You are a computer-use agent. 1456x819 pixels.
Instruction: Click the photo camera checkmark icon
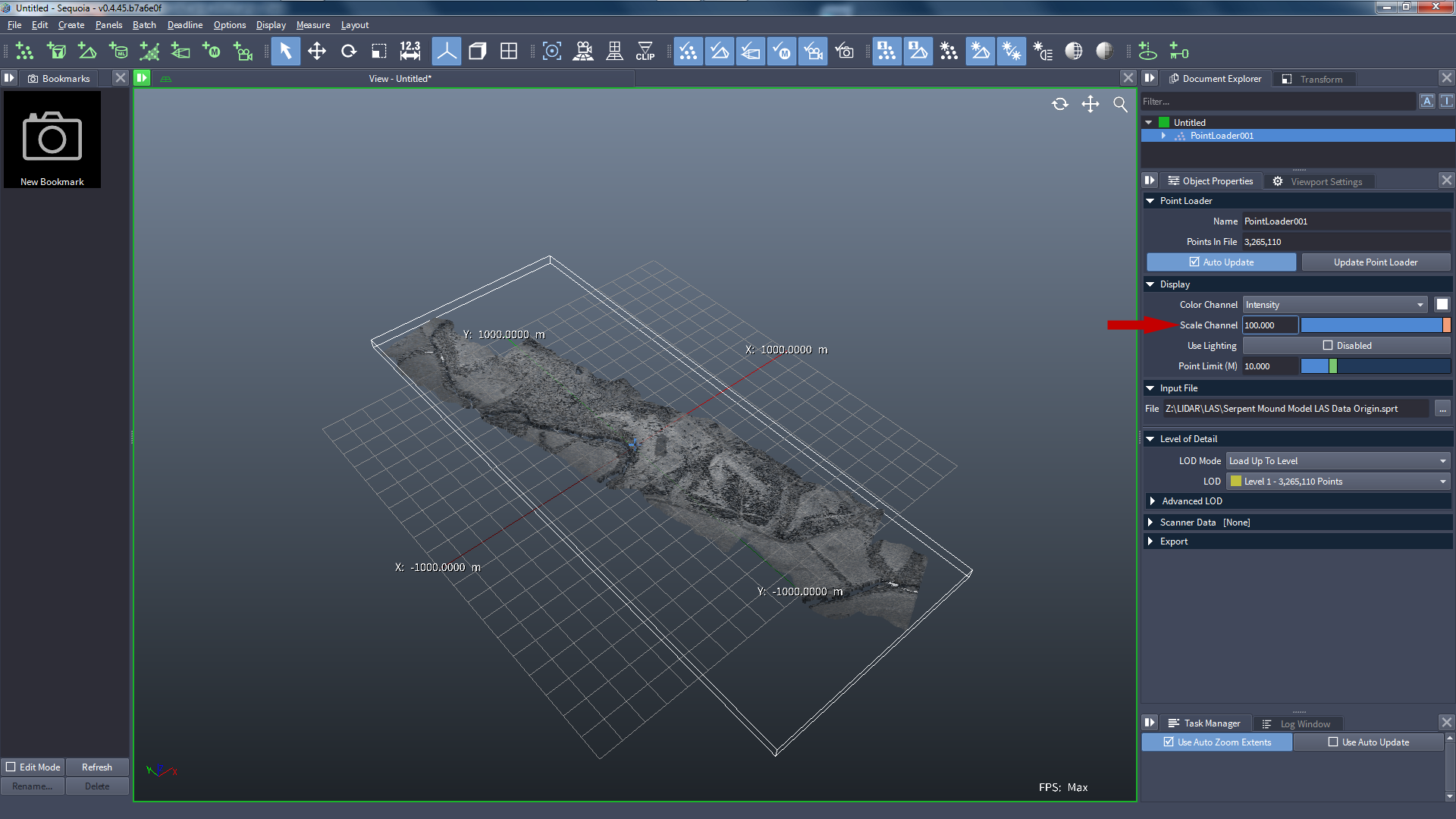(x=844, y=52)
